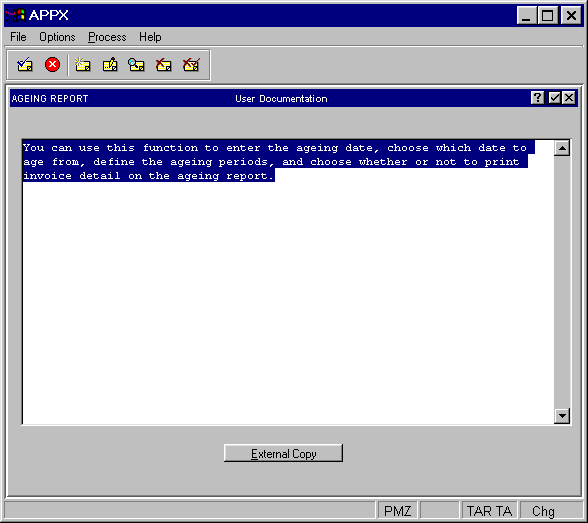Click the red cancel X toolbar icon
The image size is (588, 523).
(x=52, y=64)
